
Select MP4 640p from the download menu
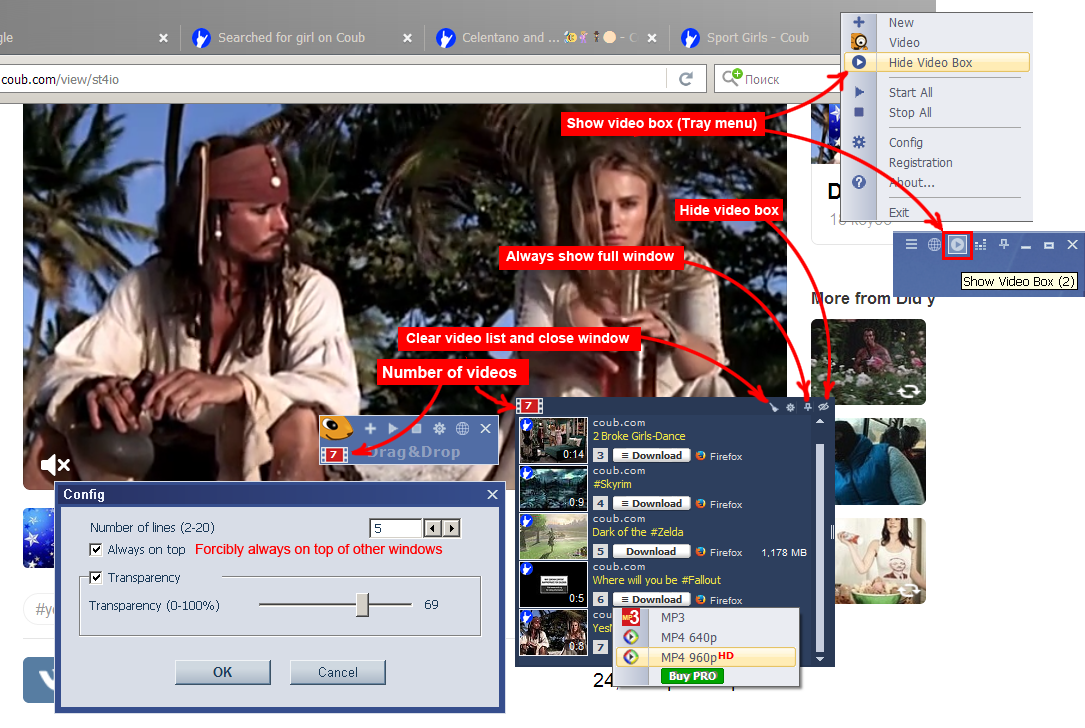coord(706,637)
